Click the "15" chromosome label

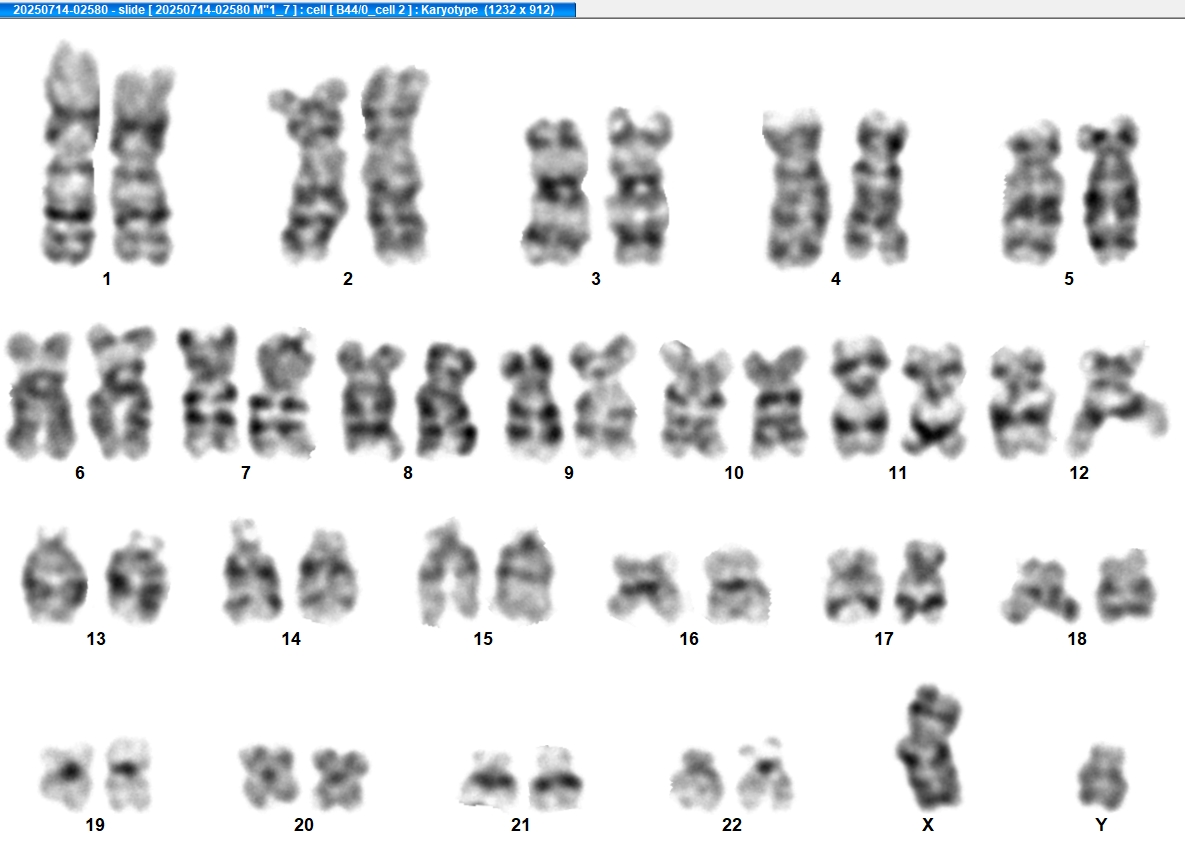[x=483, y=639]
